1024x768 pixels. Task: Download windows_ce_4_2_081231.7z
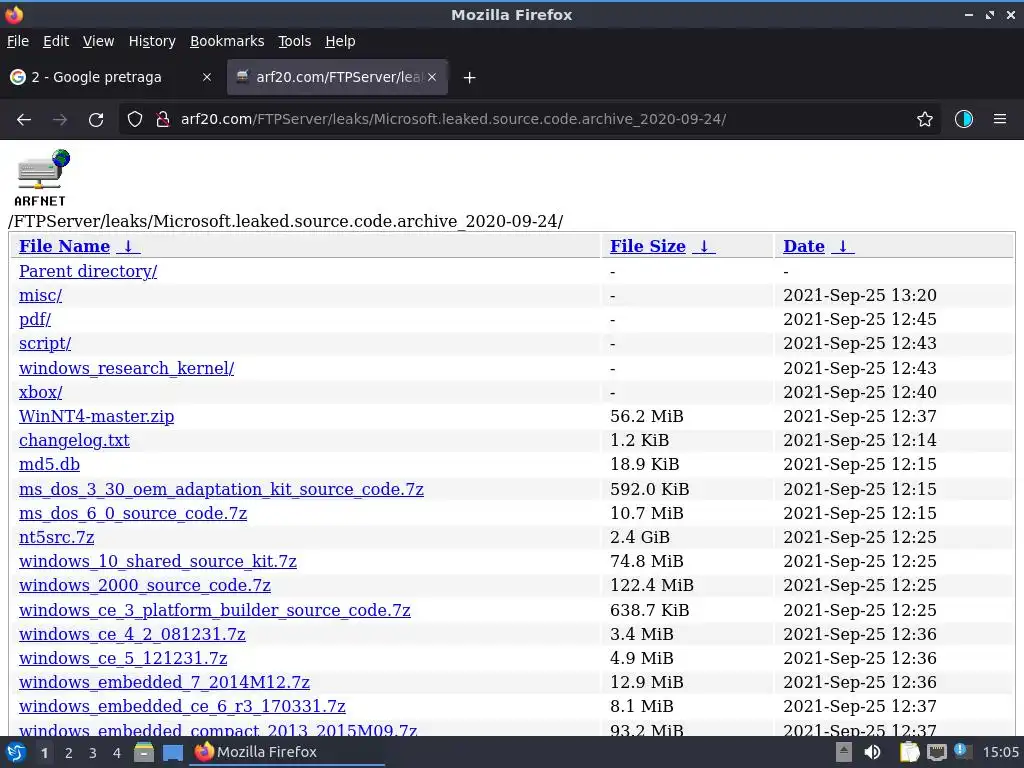tap(133, 634)
